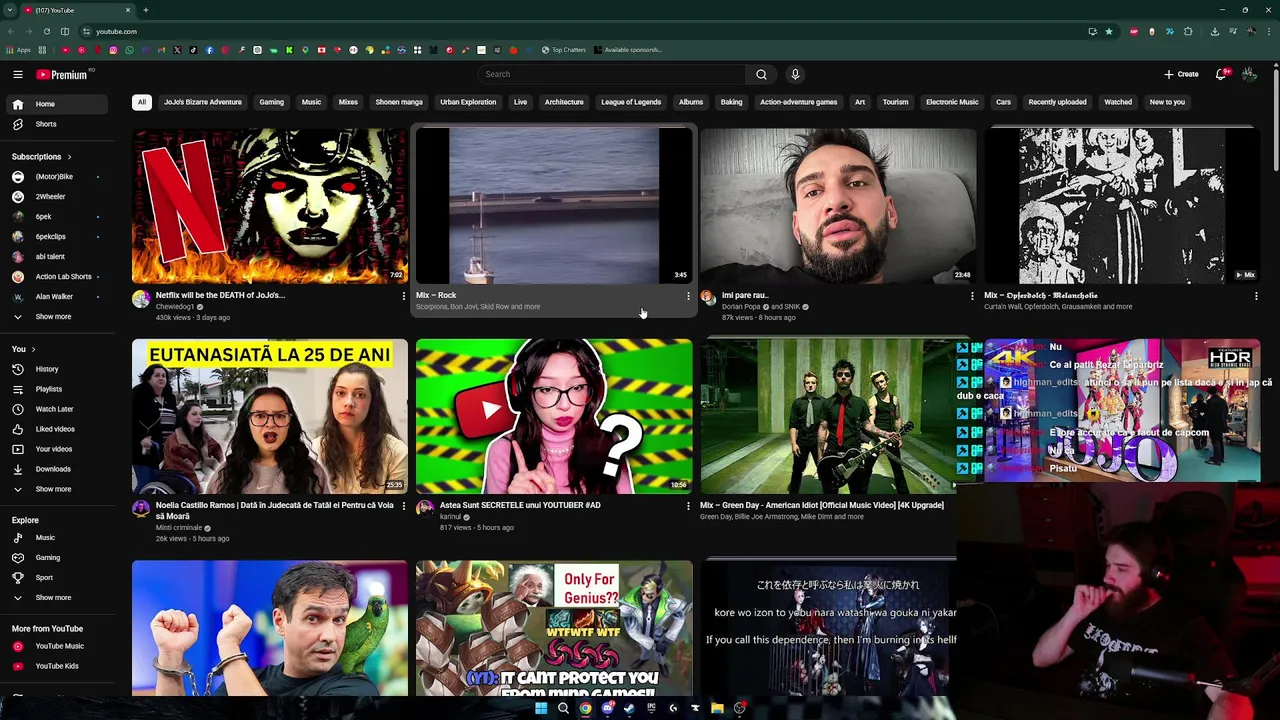Open Chrome downloads icon
Screen dimensions: 1280x720
point(1214,31)
